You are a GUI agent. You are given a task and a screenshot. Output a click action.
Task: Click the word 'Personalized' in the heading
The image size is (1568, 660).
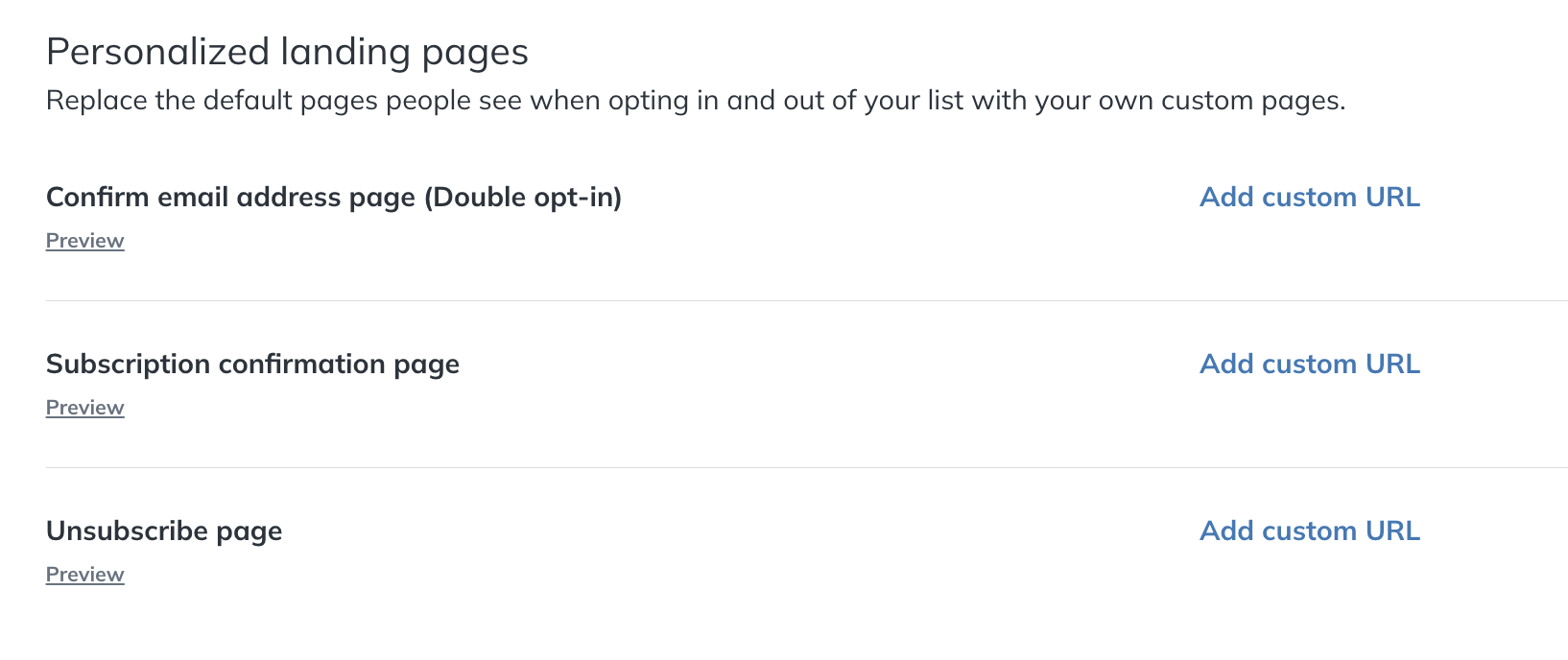157,52
